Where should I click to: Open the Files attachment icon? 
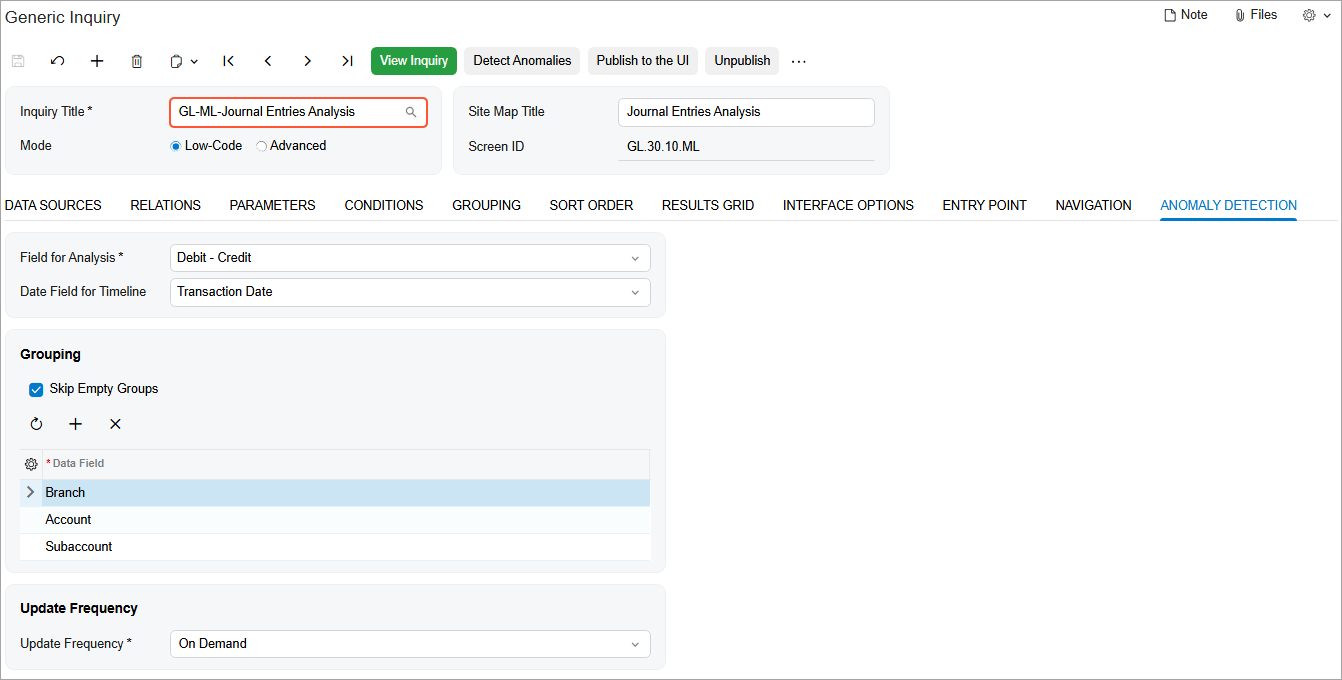(x=1256, y=15)
